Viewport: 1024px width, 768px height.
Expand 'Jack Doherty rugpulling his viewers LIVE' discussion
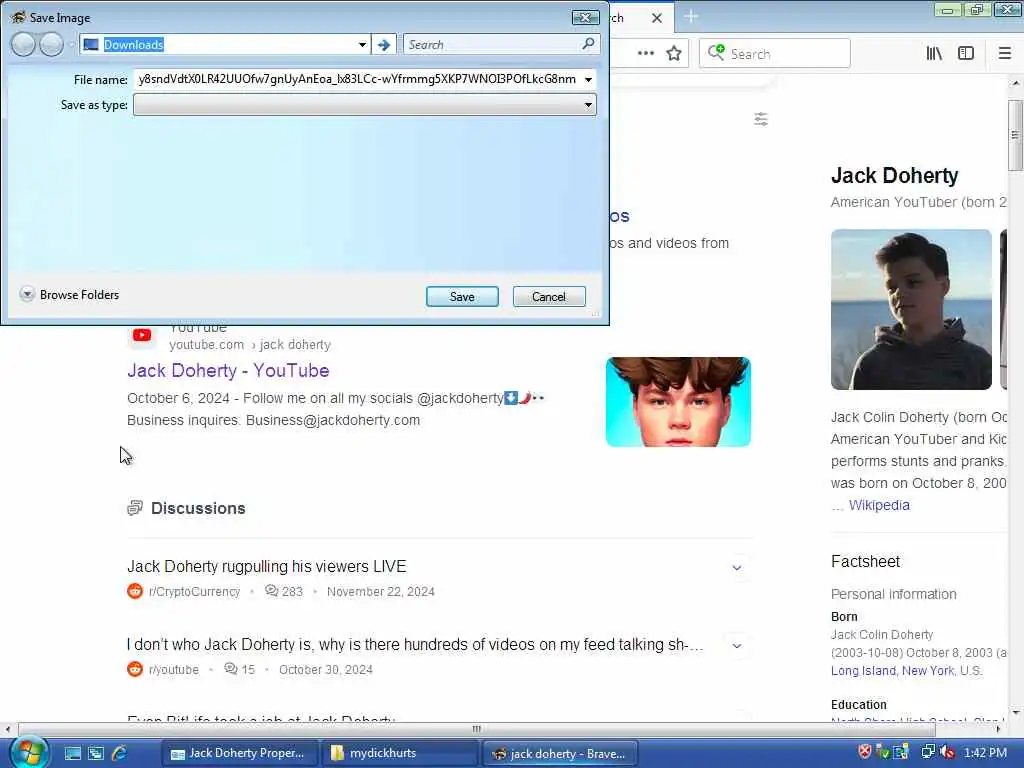(737, 568)
